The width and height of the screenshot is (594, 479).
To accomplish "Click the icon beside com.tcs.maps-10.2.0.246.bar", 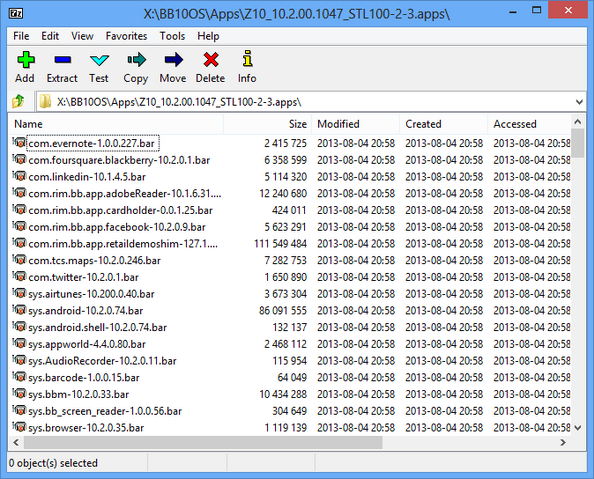I will click(x=19, y=260).
